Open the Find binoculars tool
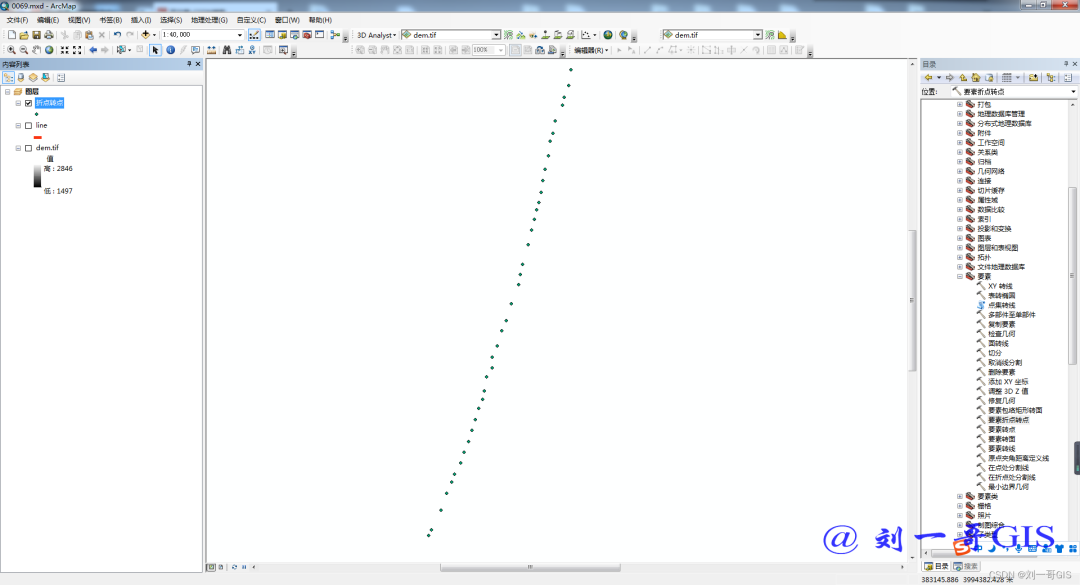This screenshot has height=585, width=1080. [x=227, y=50]
